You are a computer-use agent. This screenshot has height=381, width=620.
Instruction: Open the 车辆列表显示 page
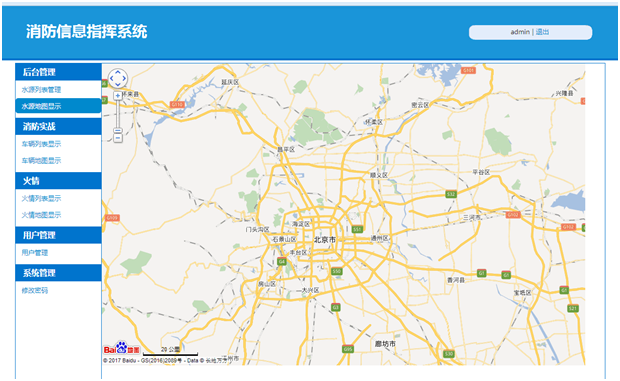42,144
